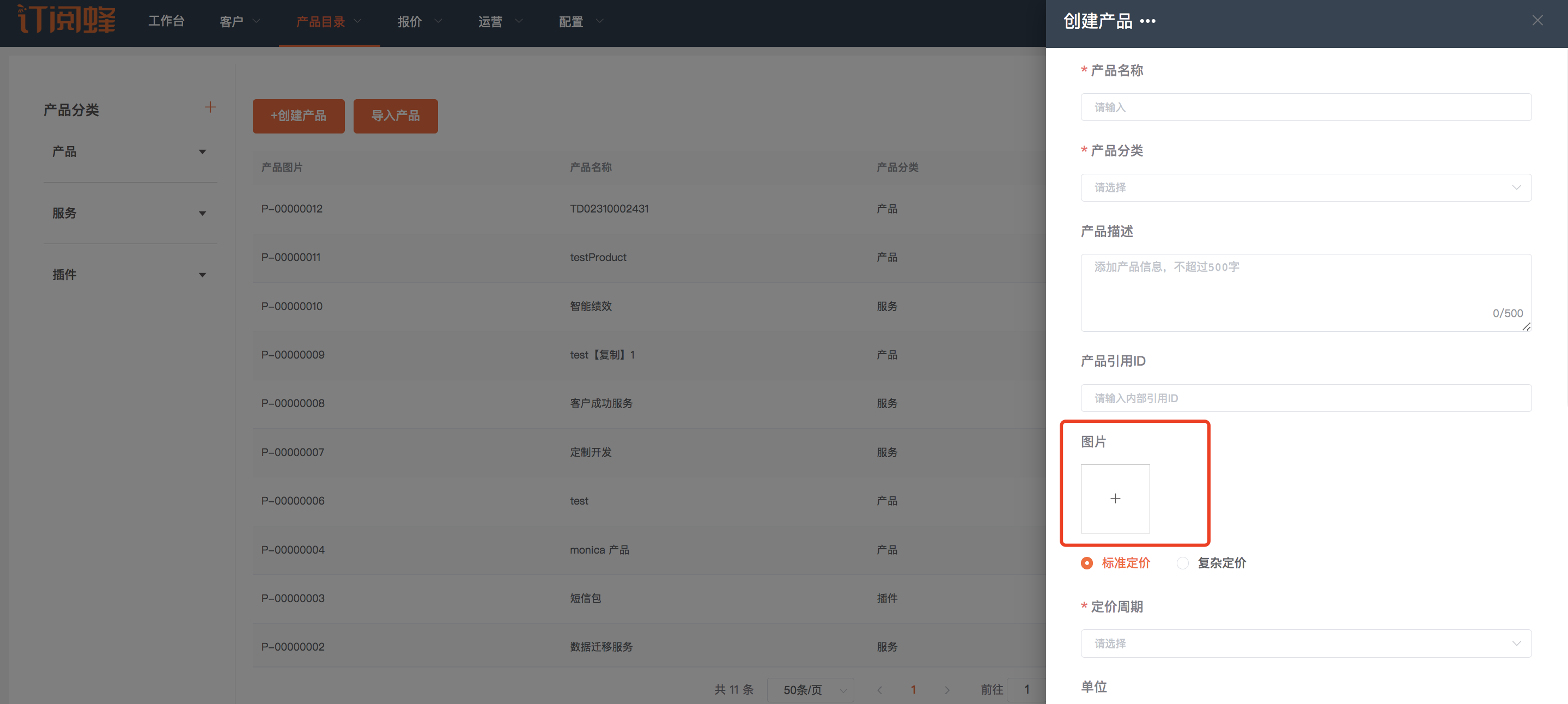Click the +创建产品 button
Screen dimensions: 1568x704
pos(298,116)
